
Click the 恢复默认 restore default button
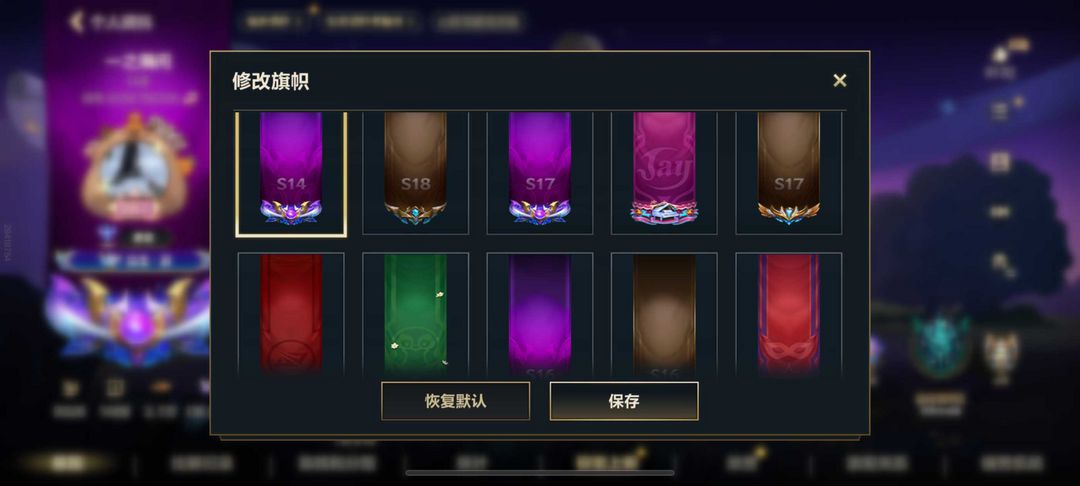455,401
